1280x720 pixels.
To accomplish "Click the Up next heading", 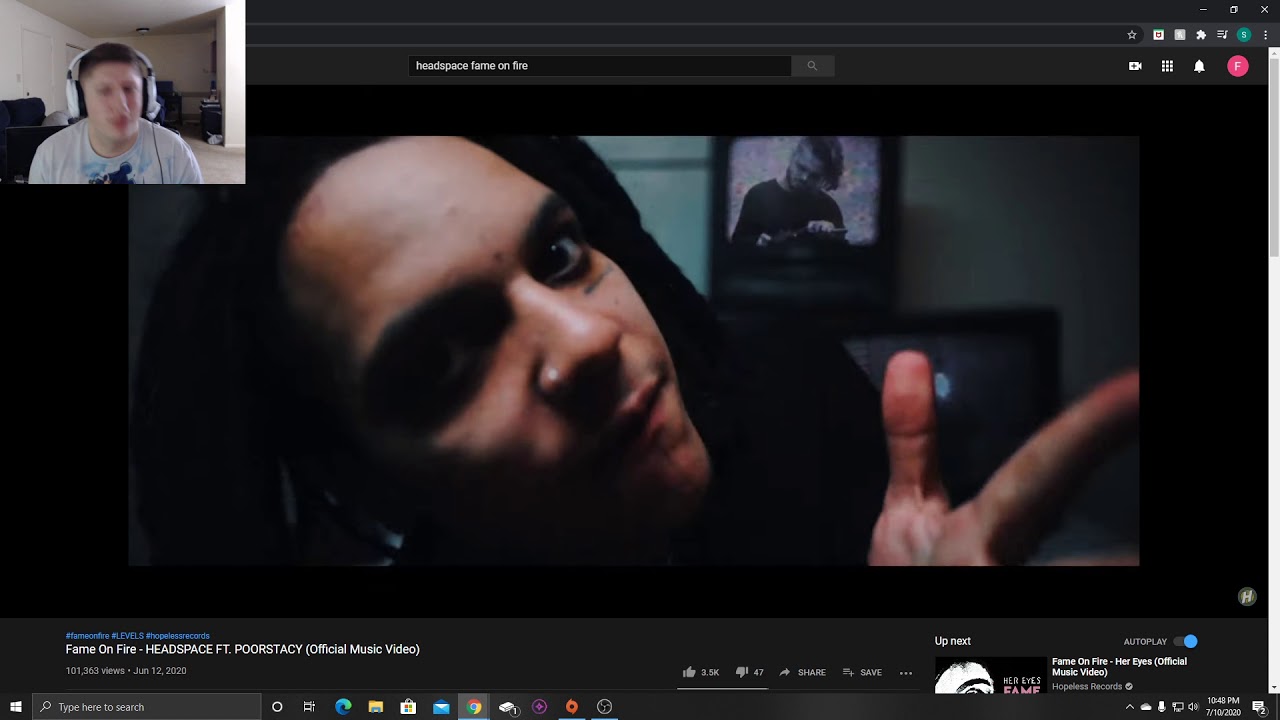I will pyautogui.click(x=953, y=641).
